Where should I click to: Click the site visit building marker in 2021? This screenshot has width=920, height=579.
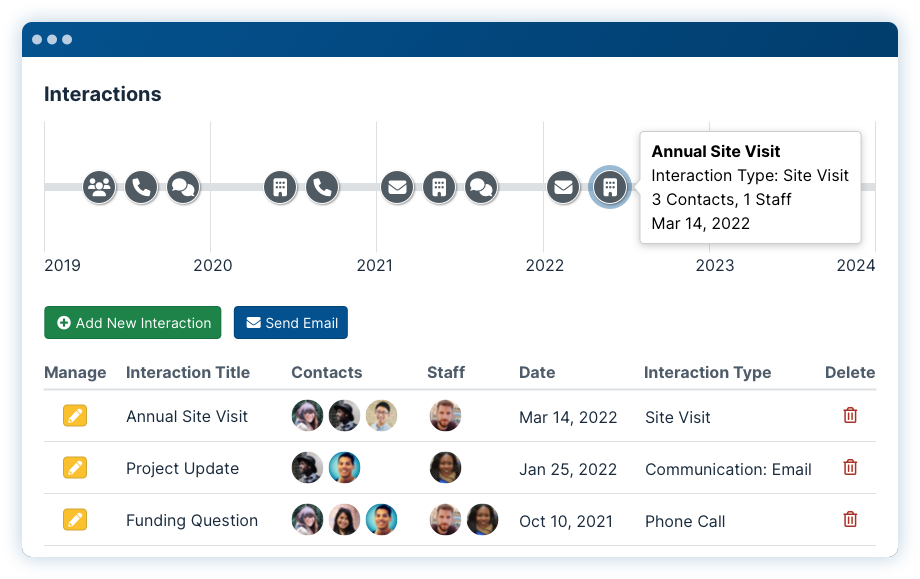(439, 187)
